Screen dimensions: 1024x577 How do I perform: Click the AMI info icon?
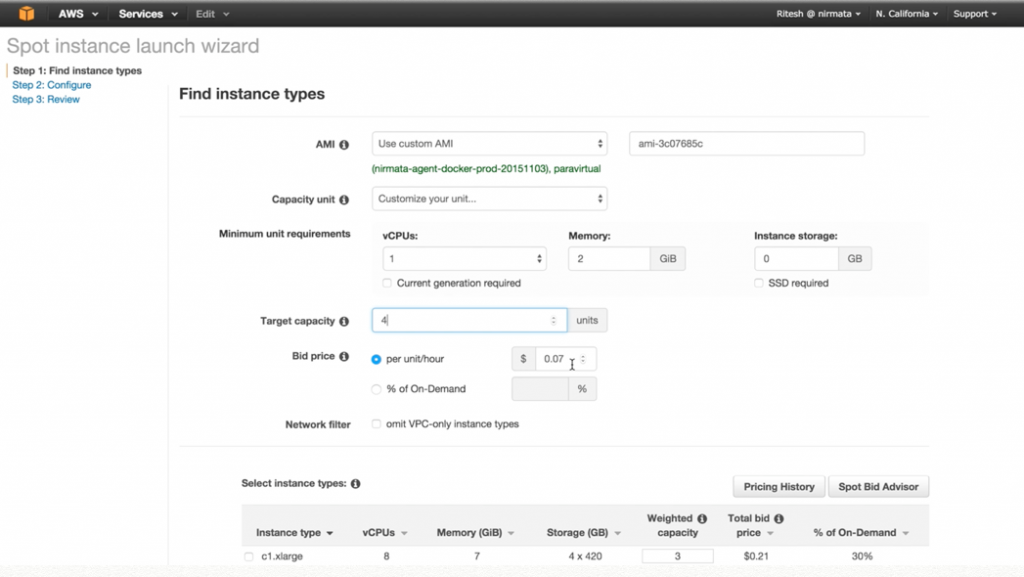(344, 145)
